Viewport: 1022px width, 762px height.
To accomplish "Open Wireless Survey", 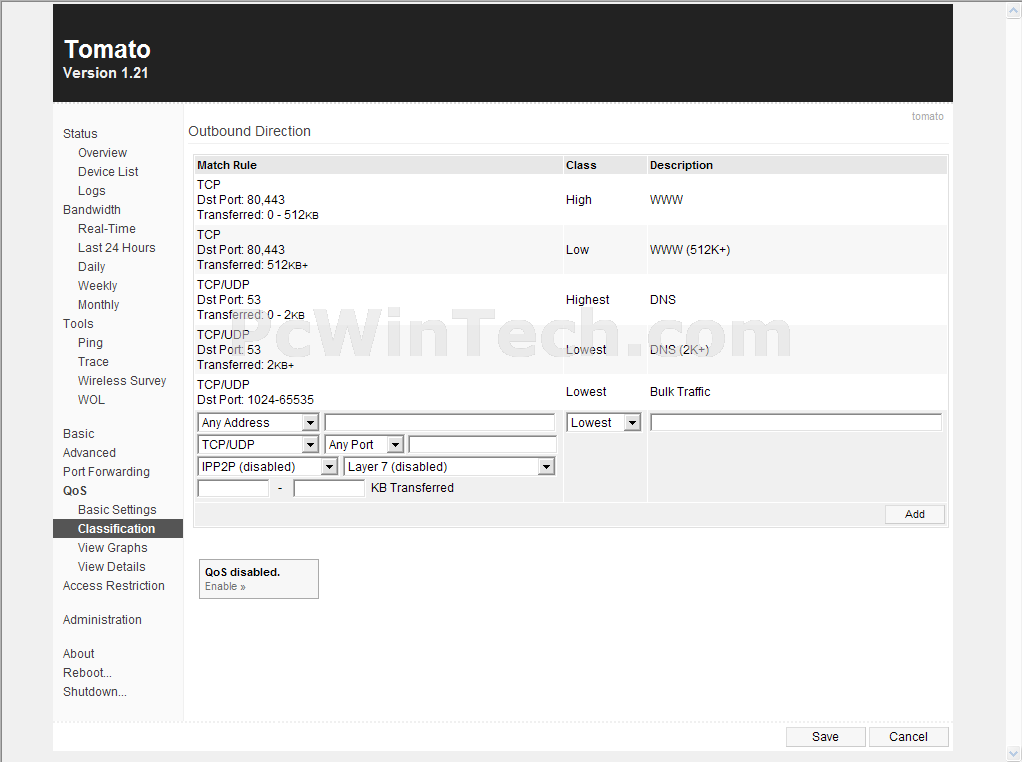I will point(122,381).
